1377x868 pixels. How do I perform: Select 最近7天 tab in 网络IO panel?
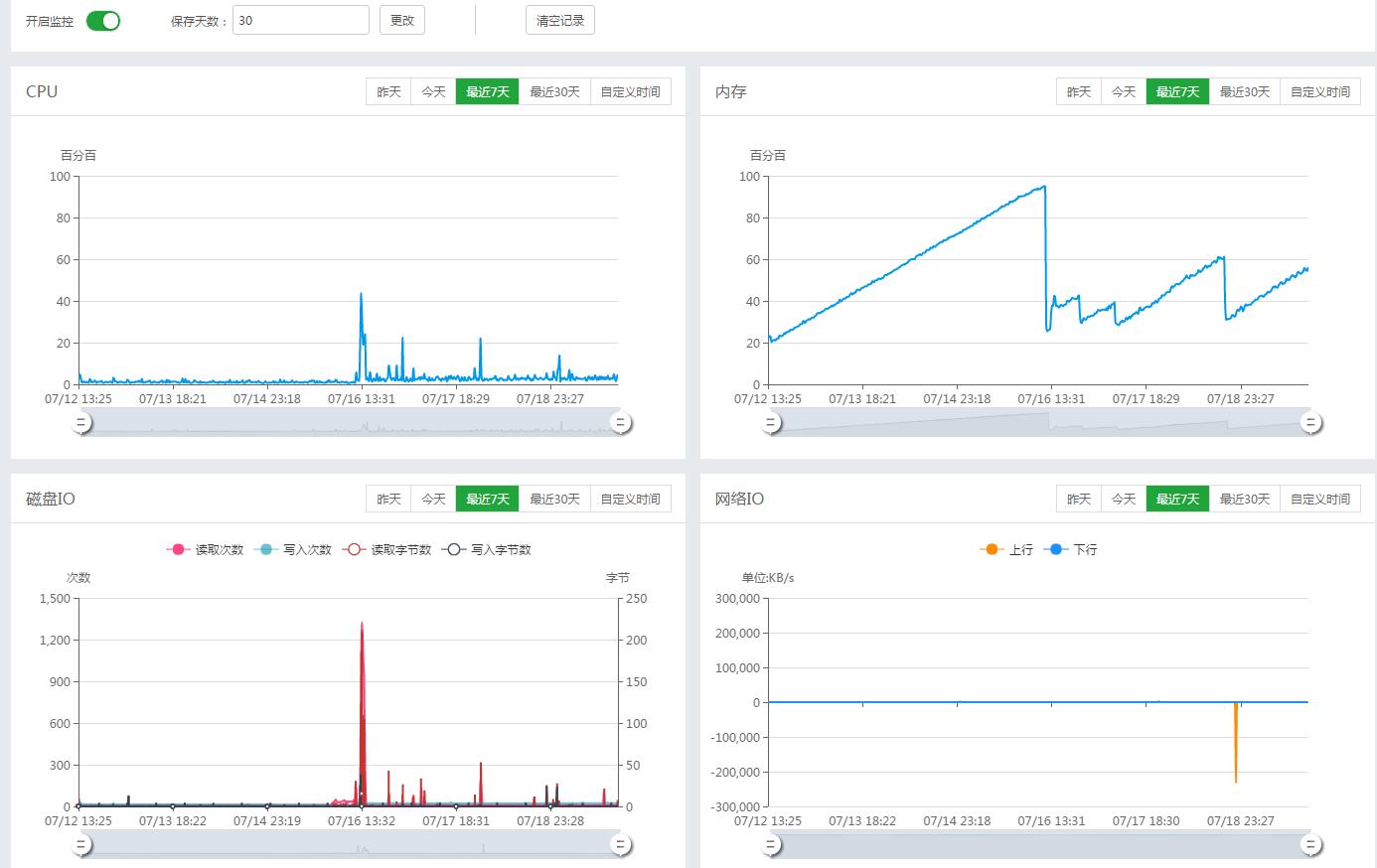tap(1177, 499)
